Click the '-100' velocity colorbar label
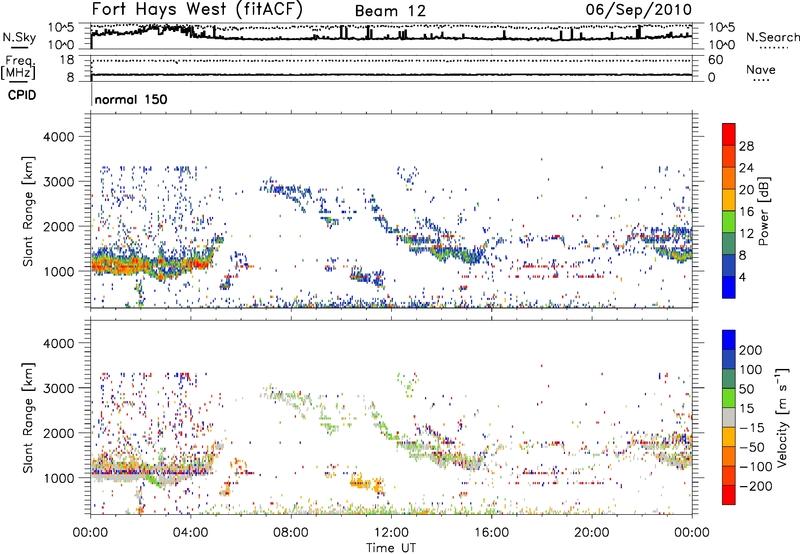The image size is (800, 554). click(x=755, y=467)
